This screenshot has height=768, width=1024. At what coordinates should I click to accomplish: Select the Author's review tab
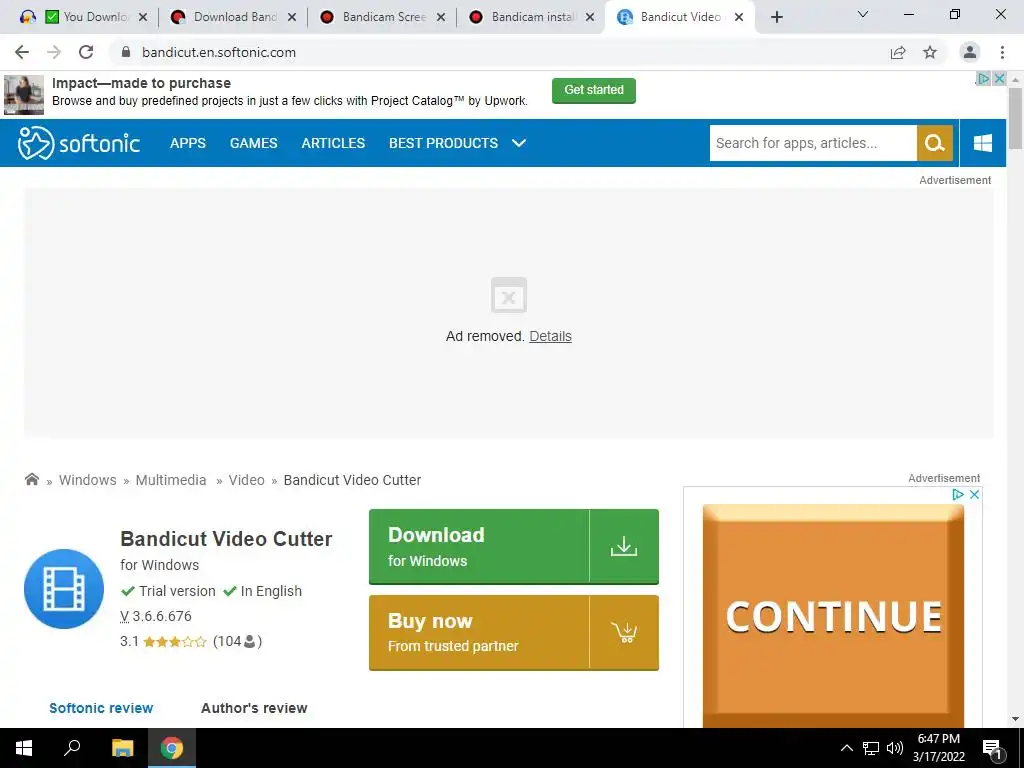(x=254, y=708)
